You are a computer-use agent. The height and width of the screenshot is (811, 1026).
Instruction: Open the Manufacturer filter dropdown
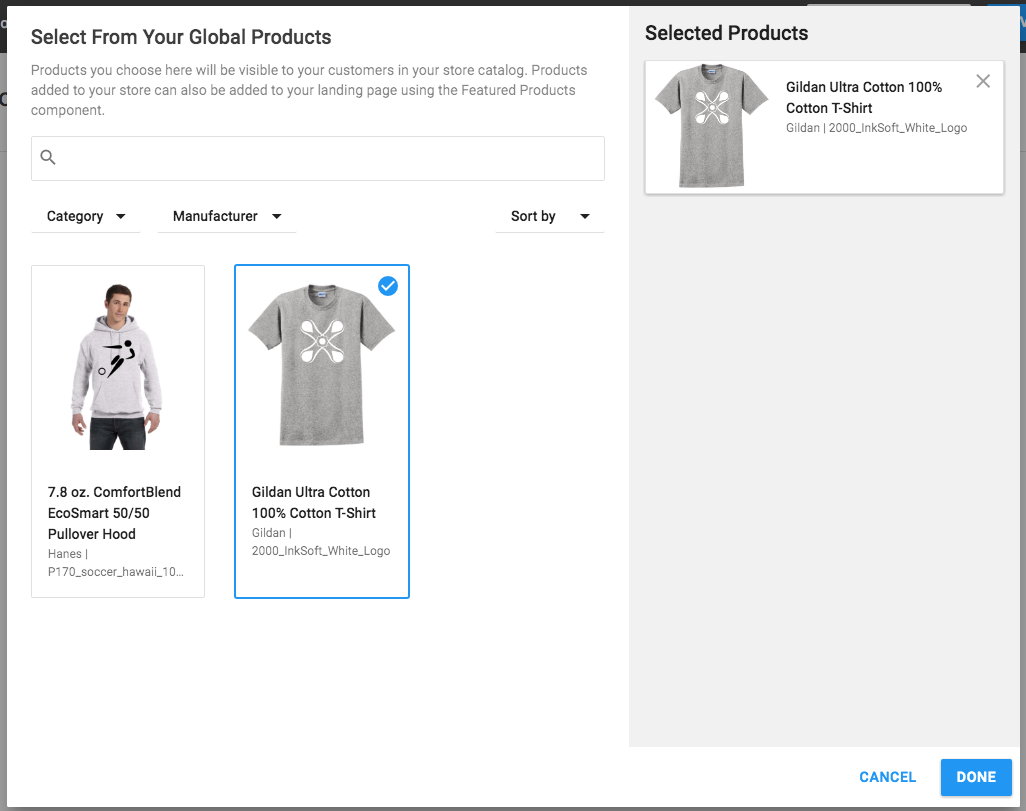[x=226, y=216]
